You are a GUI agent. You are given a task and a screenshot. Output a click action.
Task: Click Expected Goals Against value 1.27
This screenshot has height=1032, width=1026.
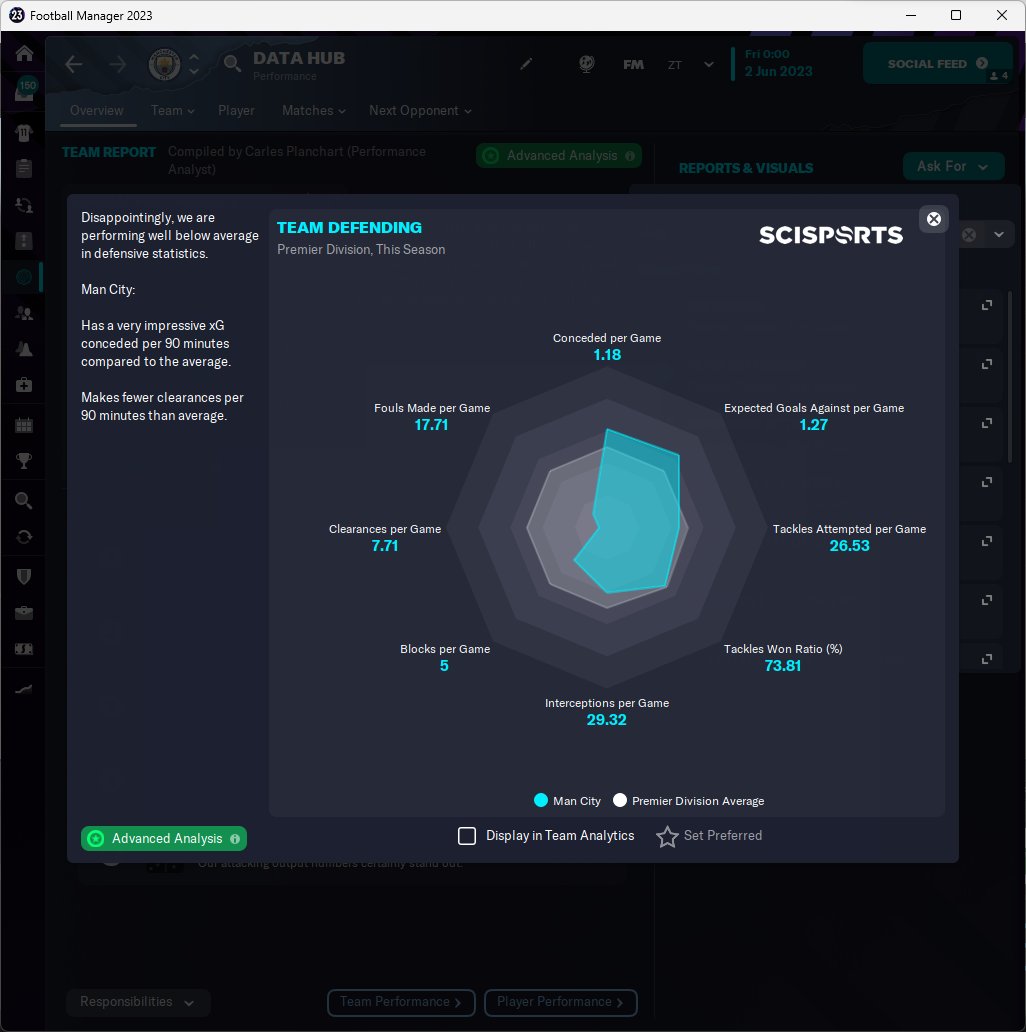813,425
